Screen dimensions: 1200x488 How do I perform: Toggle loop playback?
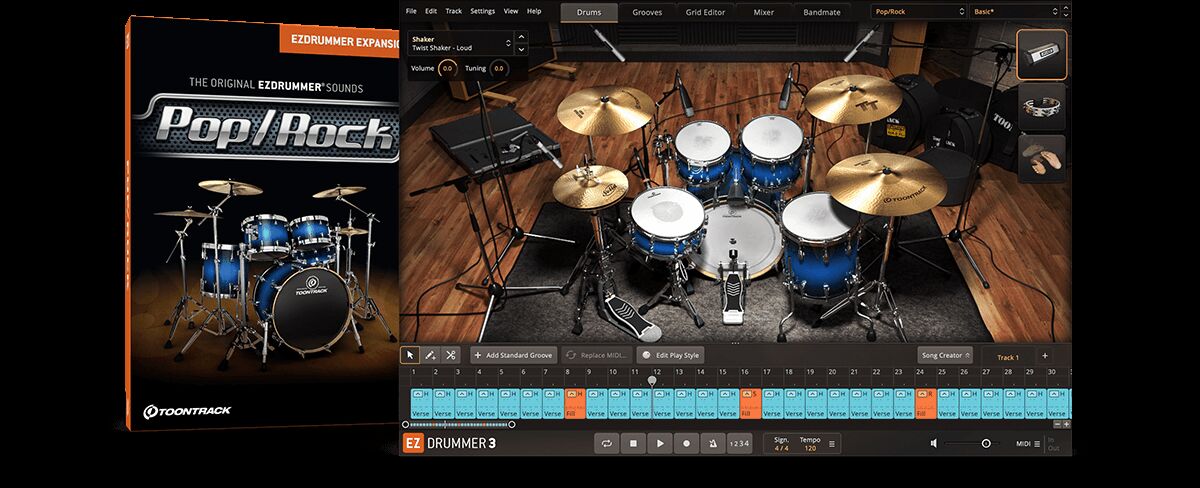coord(606,443)
